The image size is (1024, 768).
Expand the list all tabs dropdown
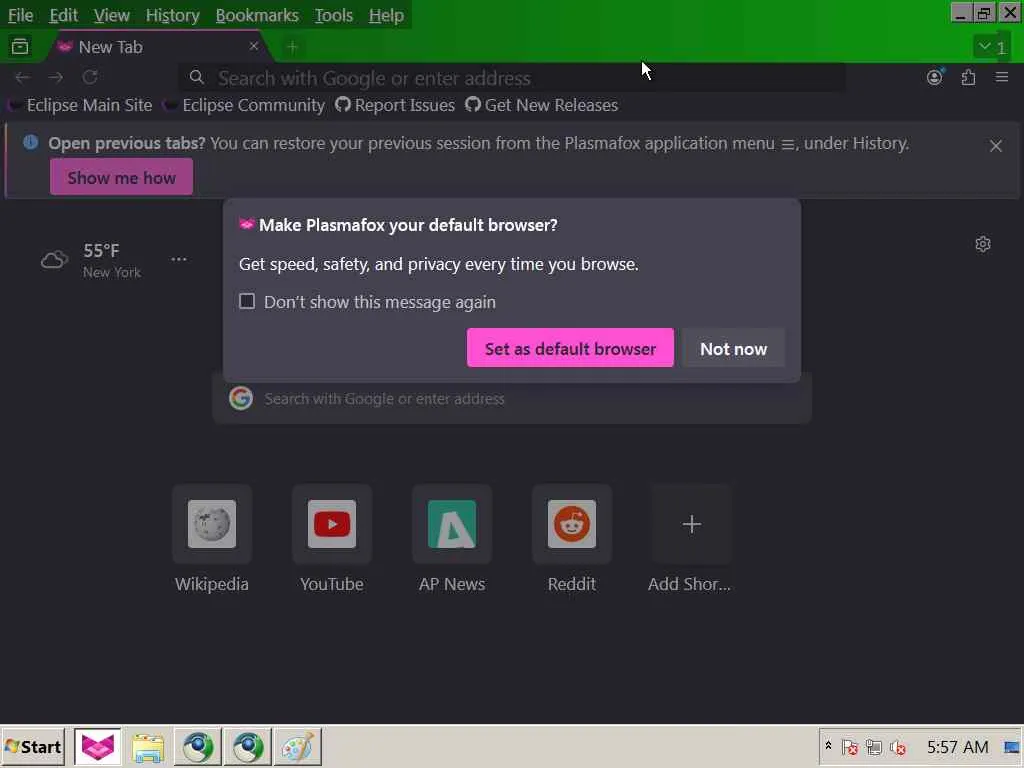point(991,46)
